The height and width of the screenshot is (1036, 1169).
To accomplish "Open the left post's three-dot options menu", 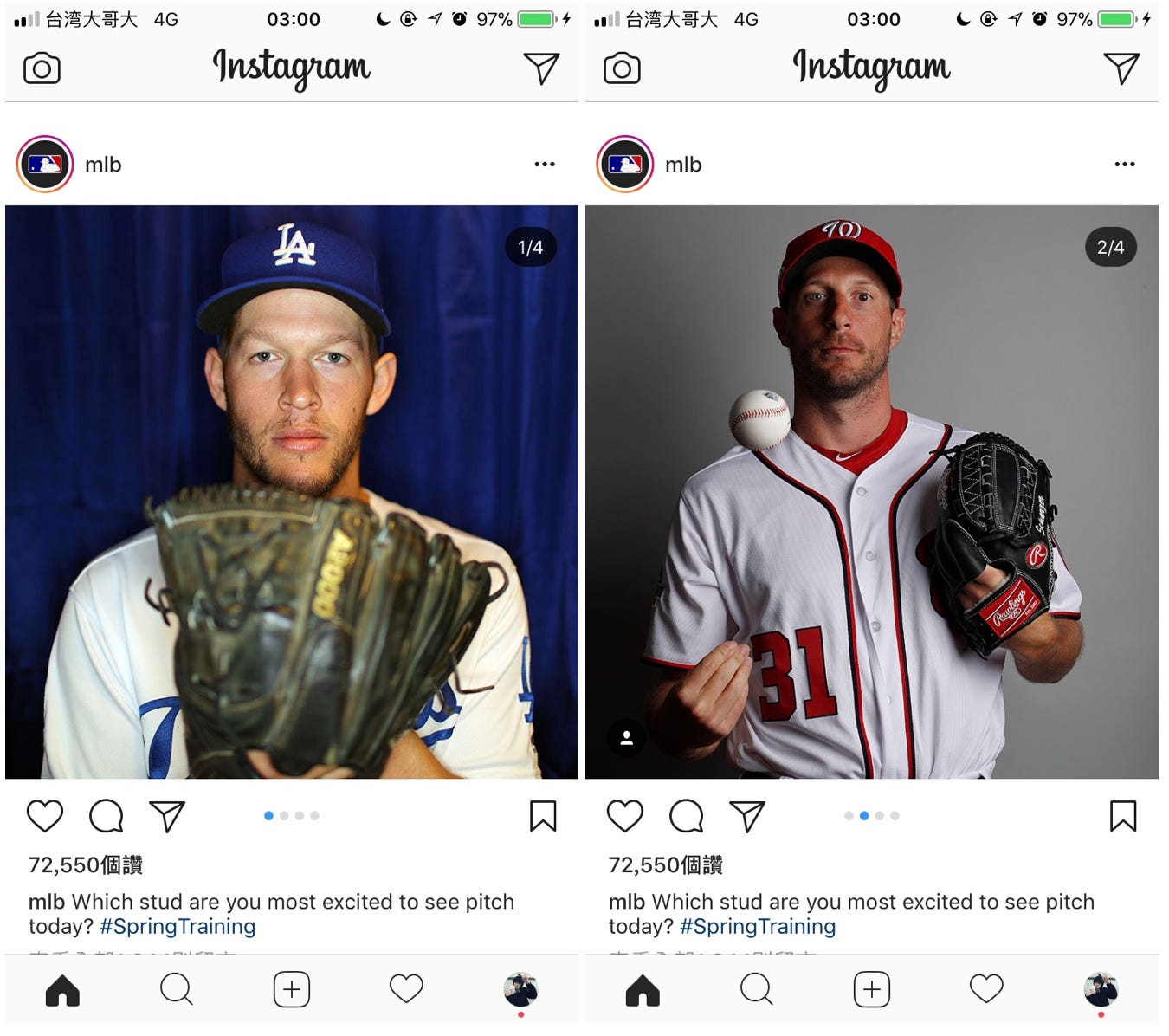I will pos(545,164).
